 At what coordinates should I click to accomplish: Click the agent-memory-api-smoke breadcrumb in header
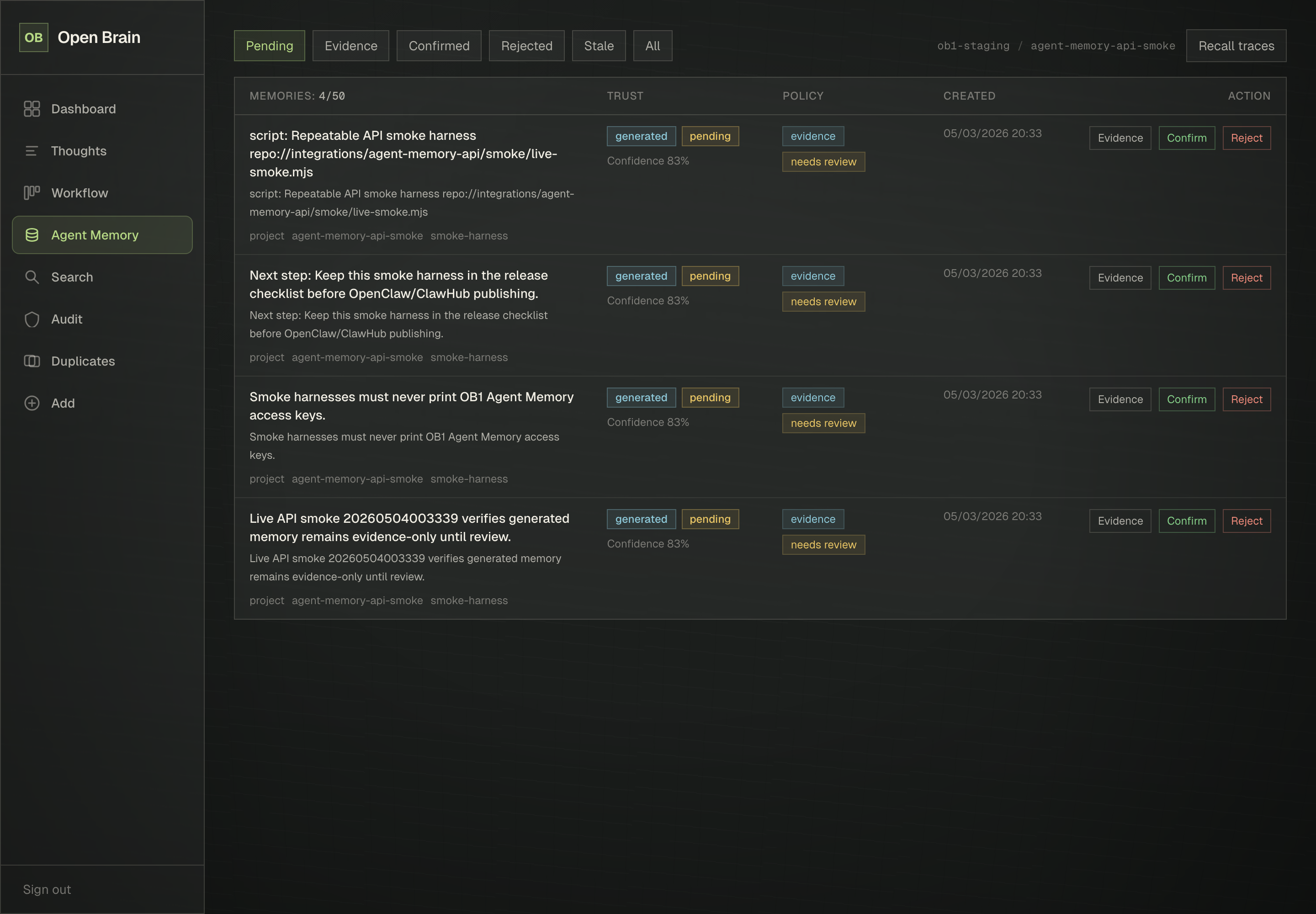(x=1103, y=46)
